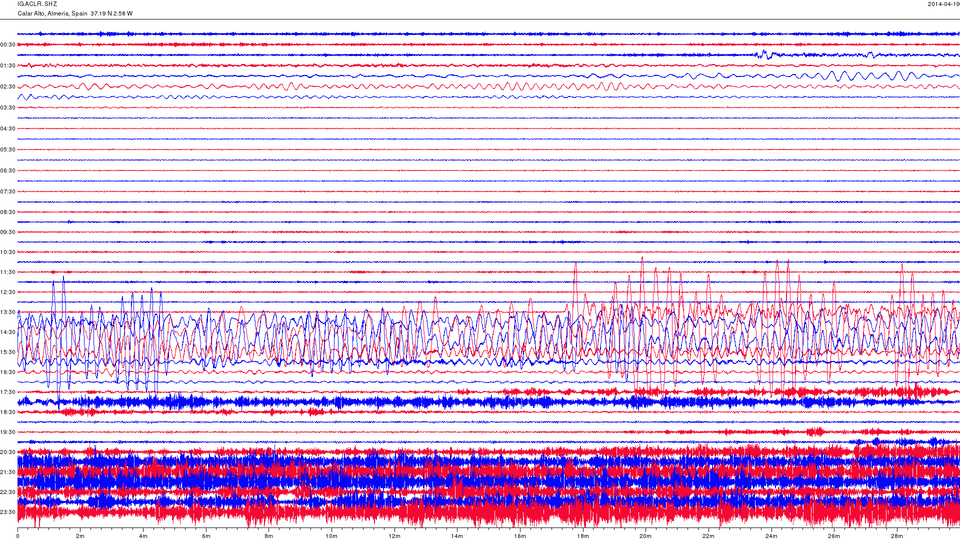Viewport: 960px width, 540px height.
Task: Click the 12:30 time label
Action: [8, 292]
